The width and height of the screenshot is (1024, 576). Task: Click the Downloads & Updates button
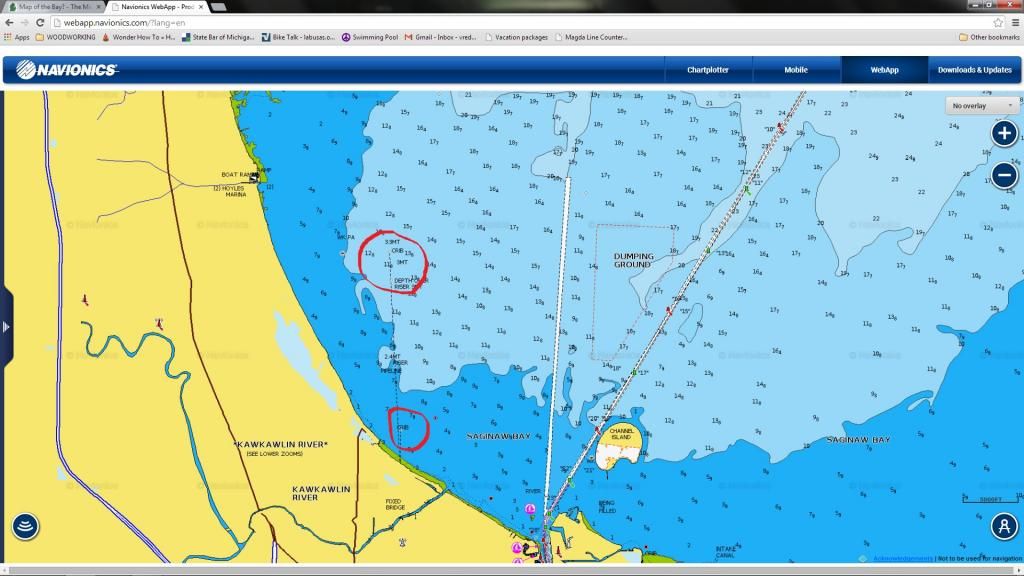click(974, 69)
